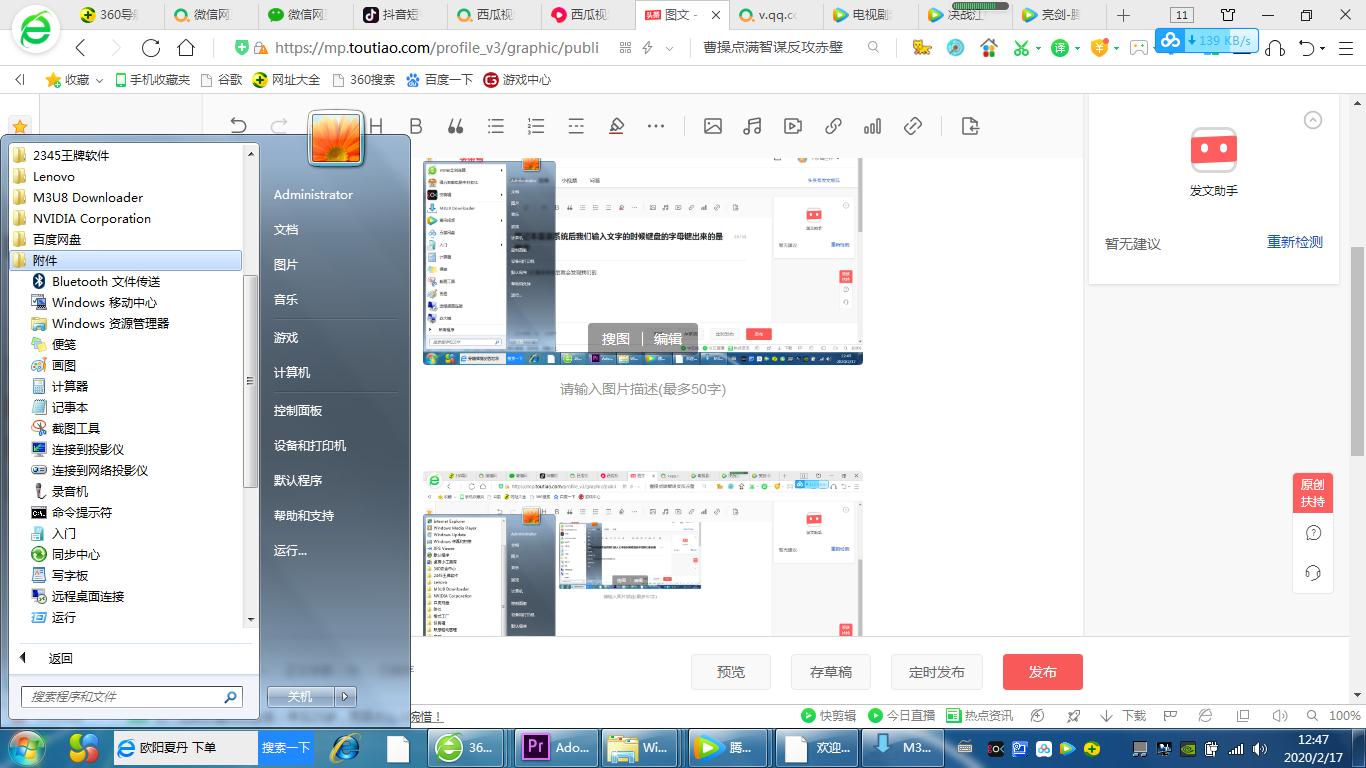Switch to the 360导航 browser tab
This screenshot has height=768, width=1366.
coord(114,15)
